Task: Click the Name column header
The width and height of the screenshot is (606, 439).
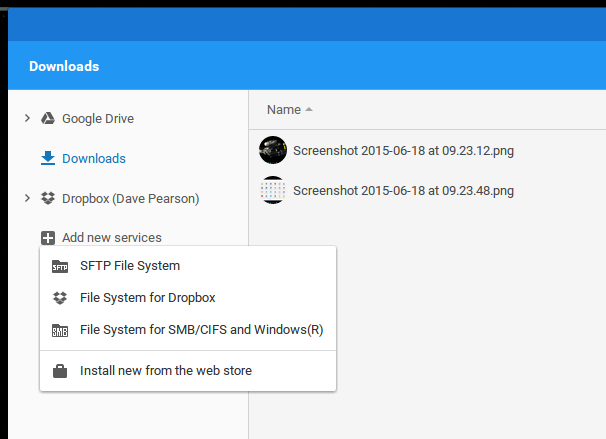Action: point(284,110)
